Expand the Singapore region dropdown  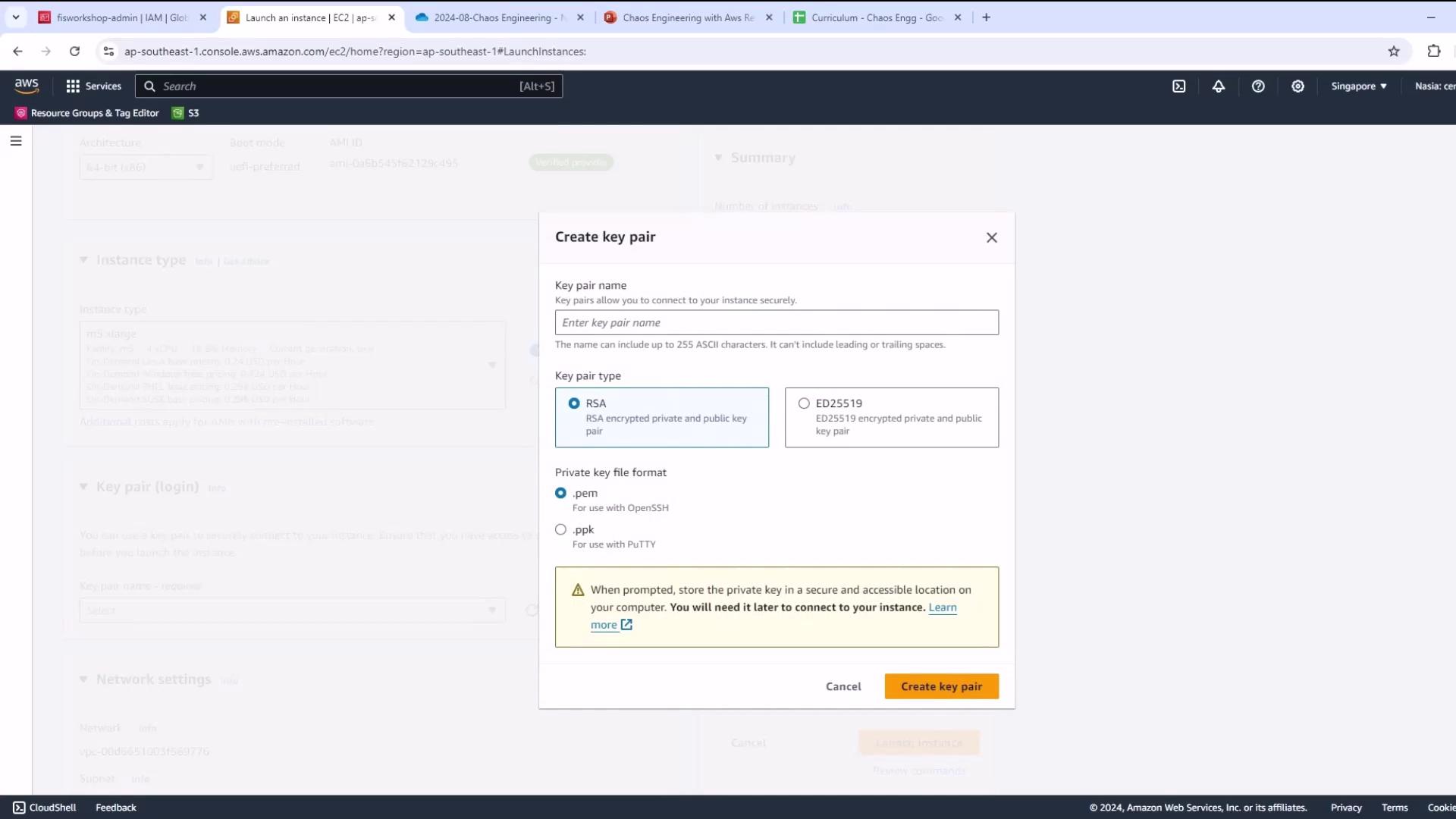(x=1358, y=86)
